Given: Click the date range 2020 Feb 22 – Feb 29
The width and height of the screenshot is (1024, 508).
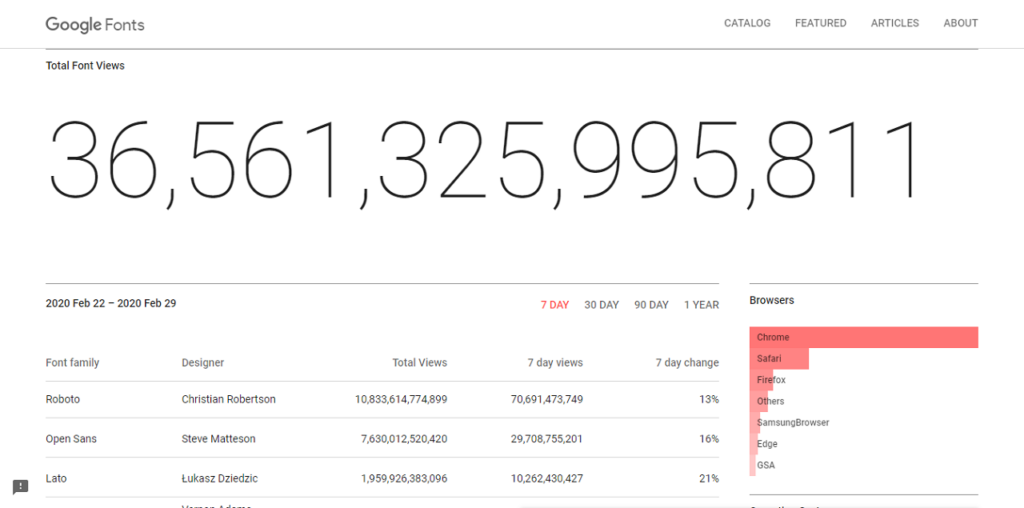Looking at the screenshot, I should click(111, 303).
